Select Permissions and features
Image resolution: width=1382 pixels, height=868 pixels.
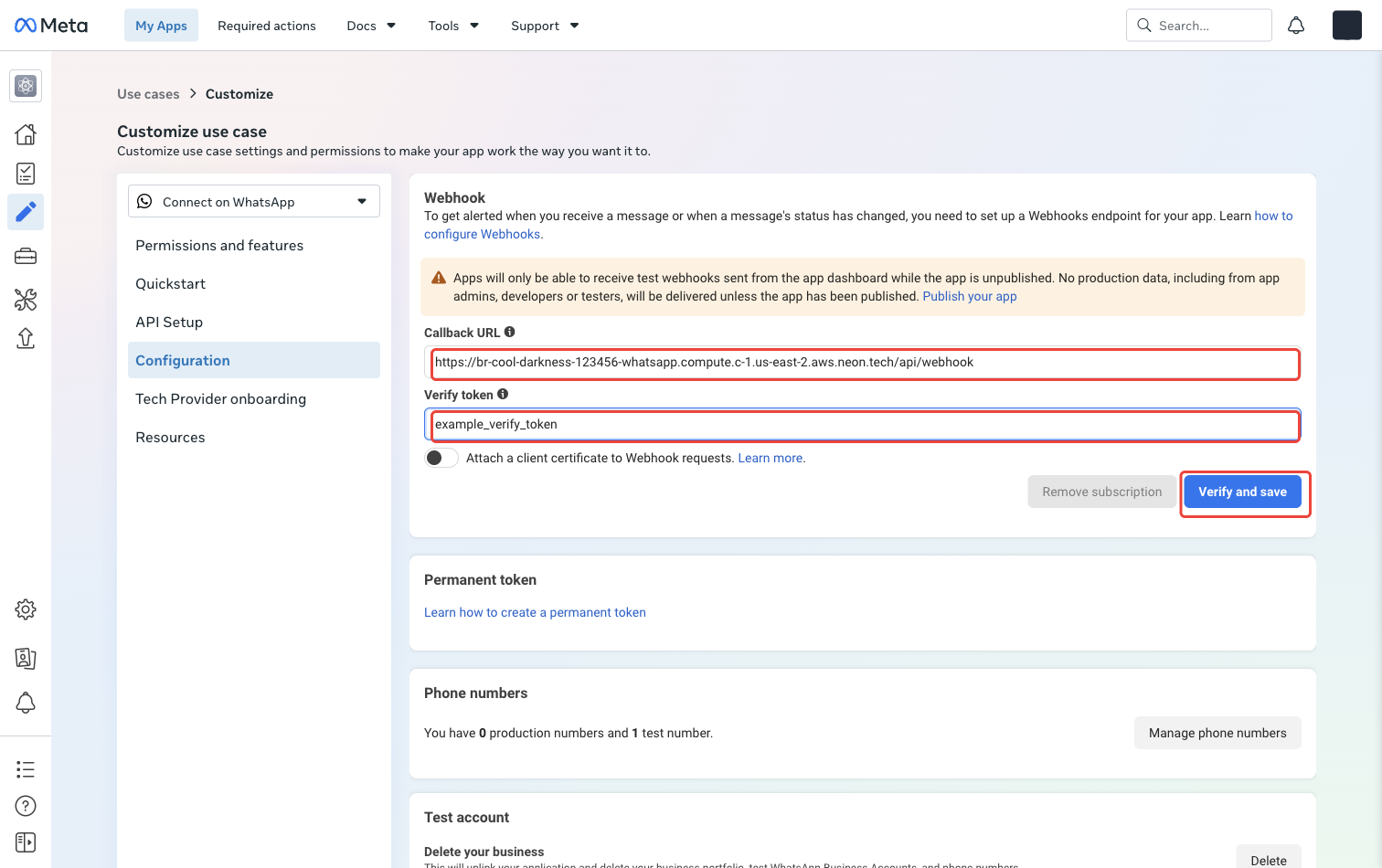coord(254,246)
